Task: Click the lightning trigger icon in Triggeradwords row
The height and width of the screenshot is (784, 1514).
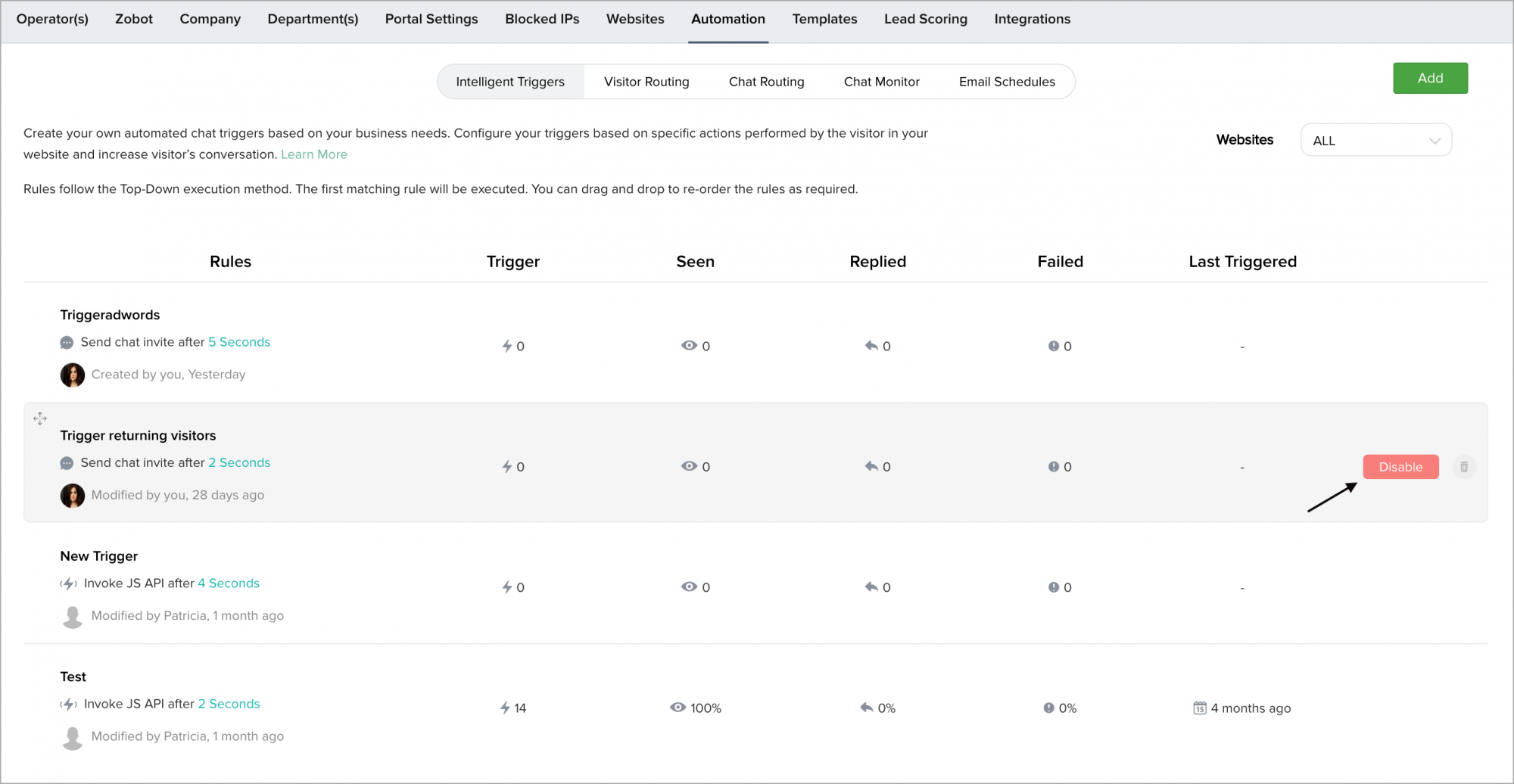Action: pos(507,346)
